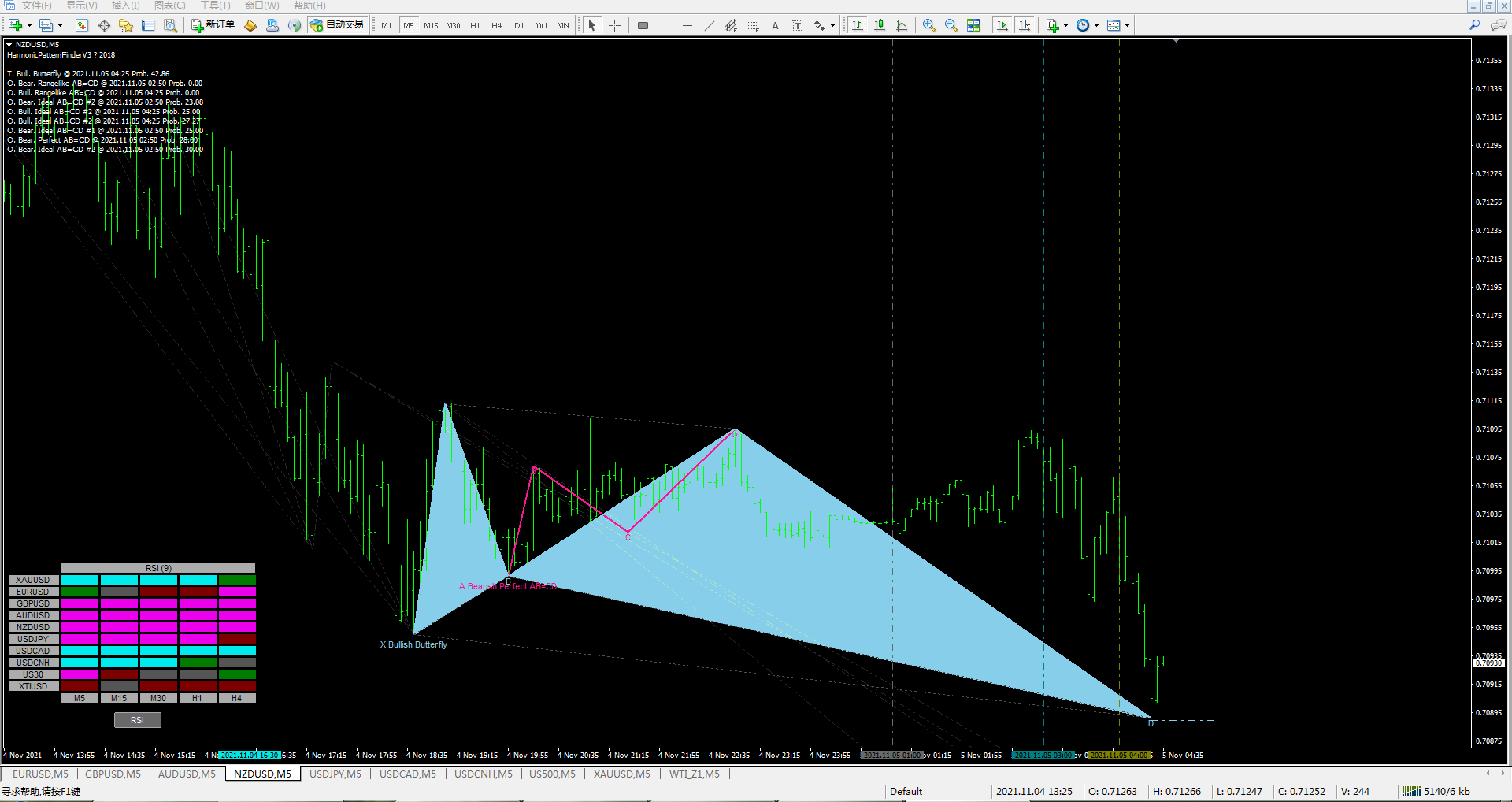Click the RSI button below the panel
The width and height of the screenshot is (1512, 802).
point(137,720)
